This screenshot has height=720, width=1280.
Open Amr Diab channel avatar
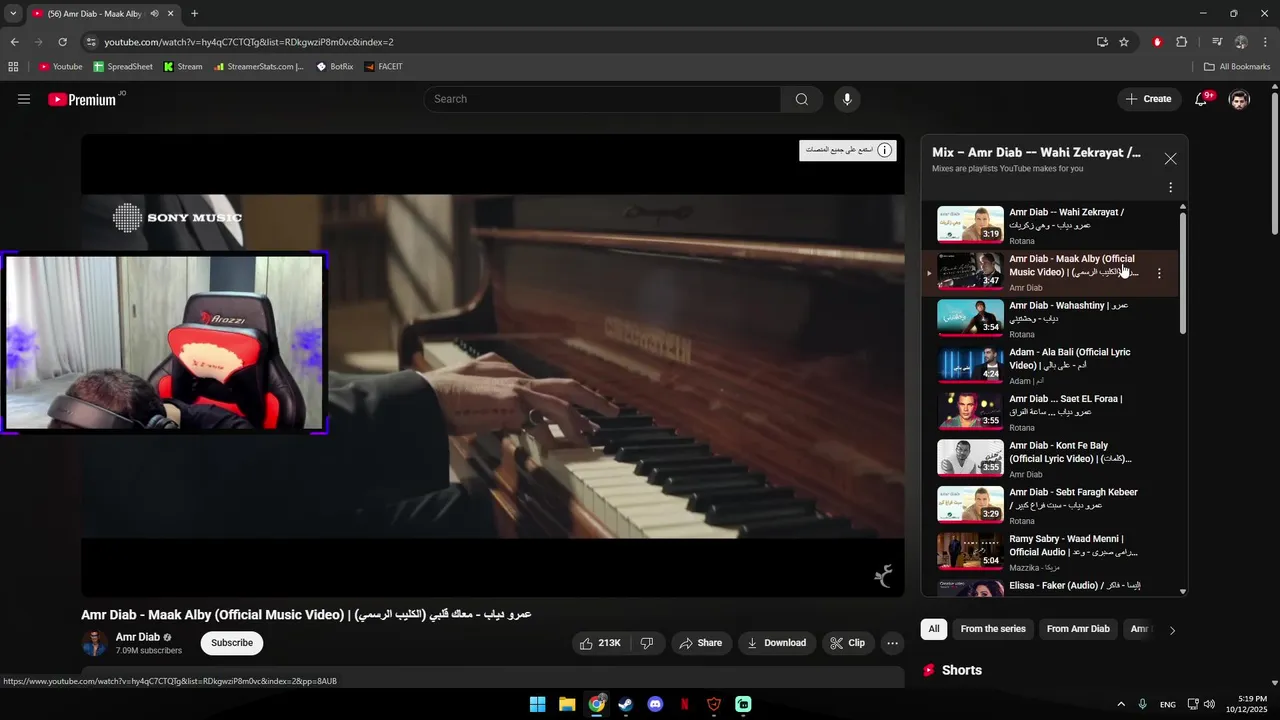(94, 643)
